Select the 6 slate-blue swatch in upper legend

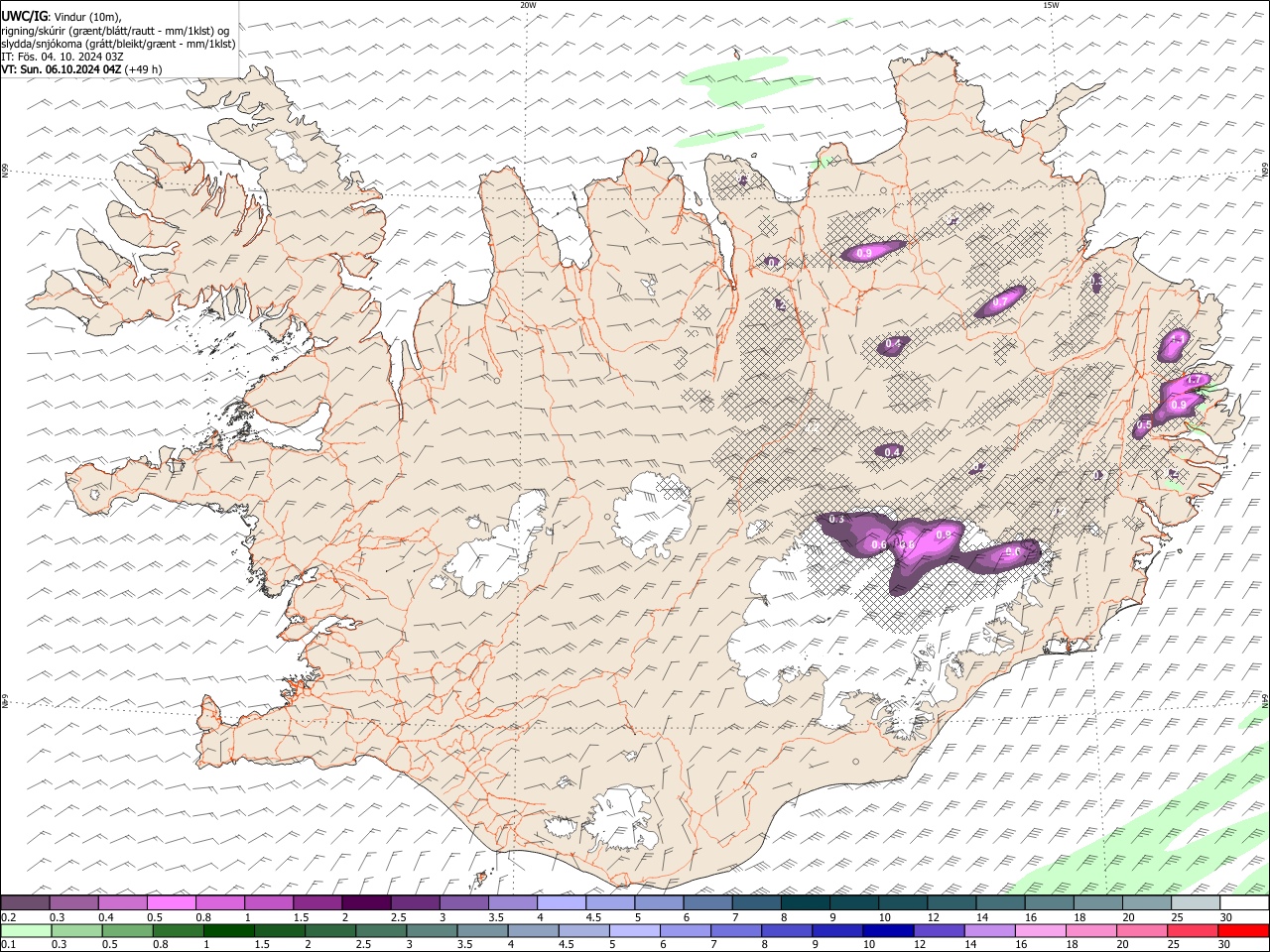click(707, 902)
